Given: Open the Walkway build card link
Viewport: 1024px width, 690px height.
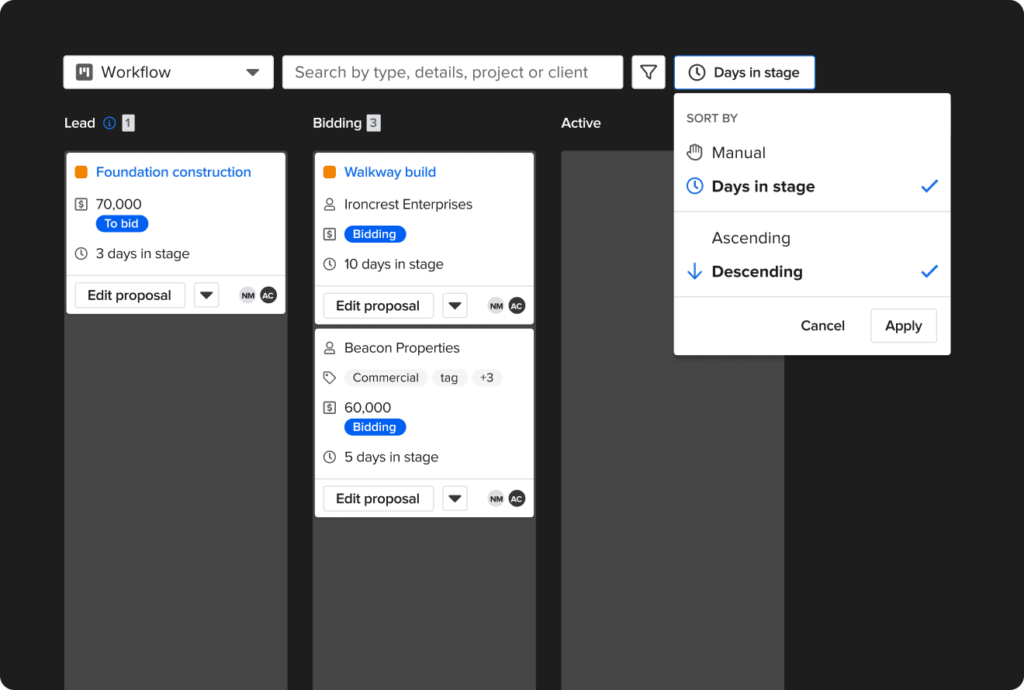Looking at the screenshot, I should point(390,171).
